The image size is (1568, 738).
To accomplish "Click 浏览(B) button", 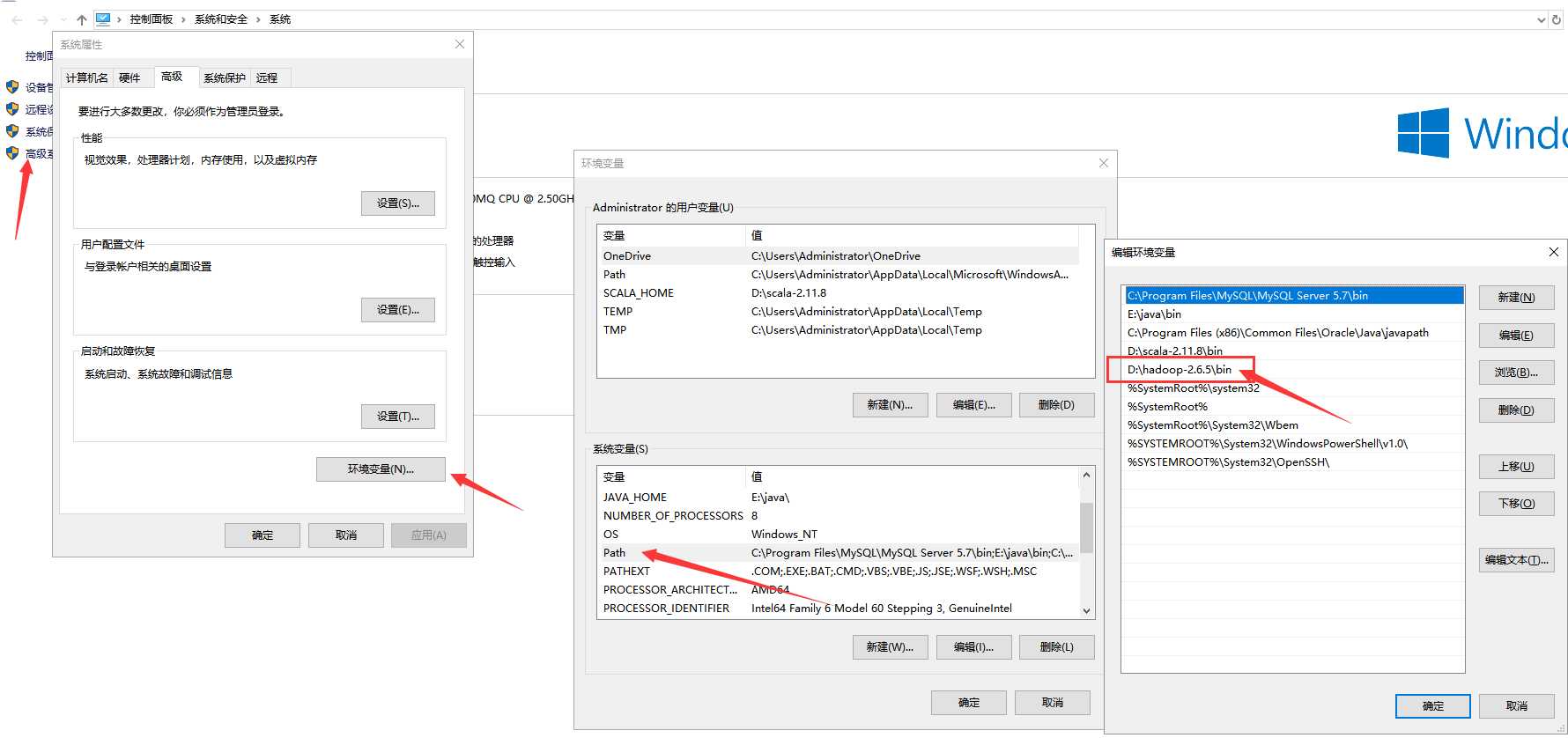I will click(1516, 373).
